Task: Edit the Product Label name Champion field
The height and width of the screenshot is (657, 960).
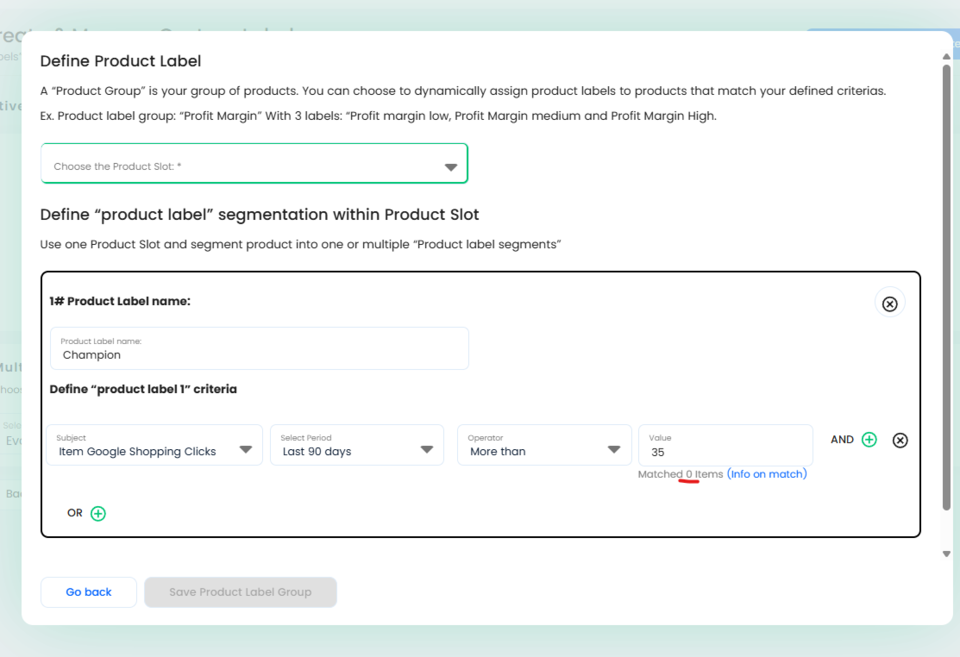Action: pyautogui.click(x=260, y=348)
